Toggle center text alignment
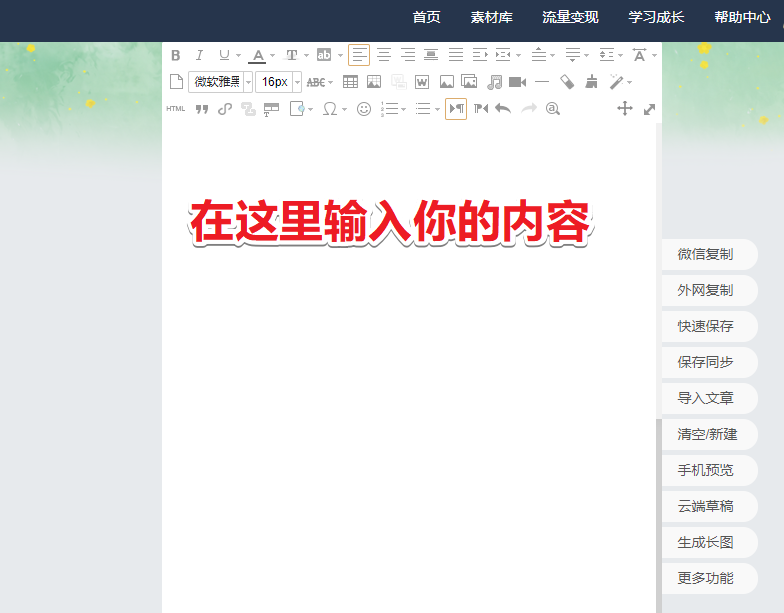 point(384,55)
